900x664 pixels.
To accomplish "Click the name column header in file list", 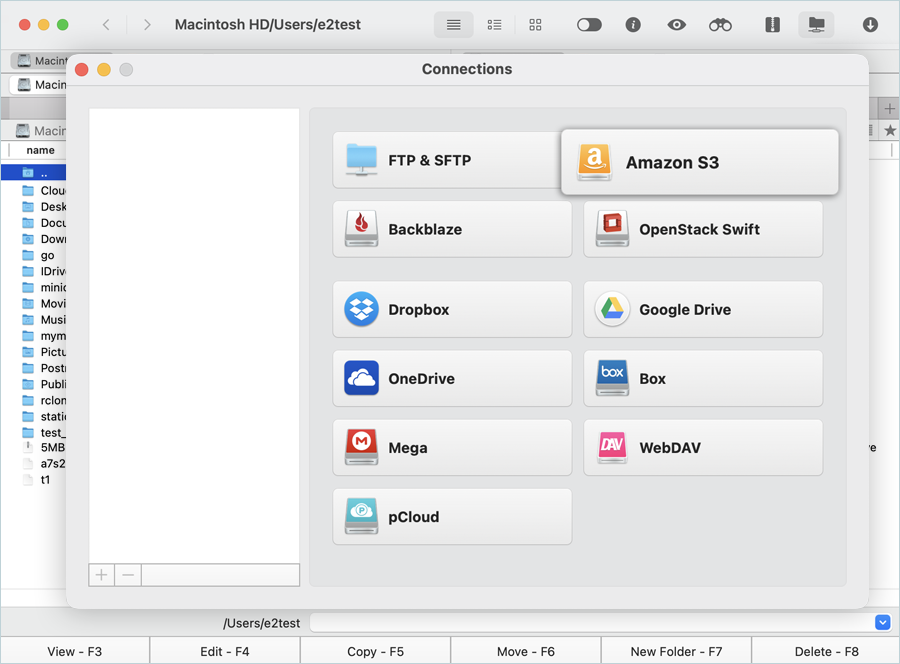I will pos(40,150).
